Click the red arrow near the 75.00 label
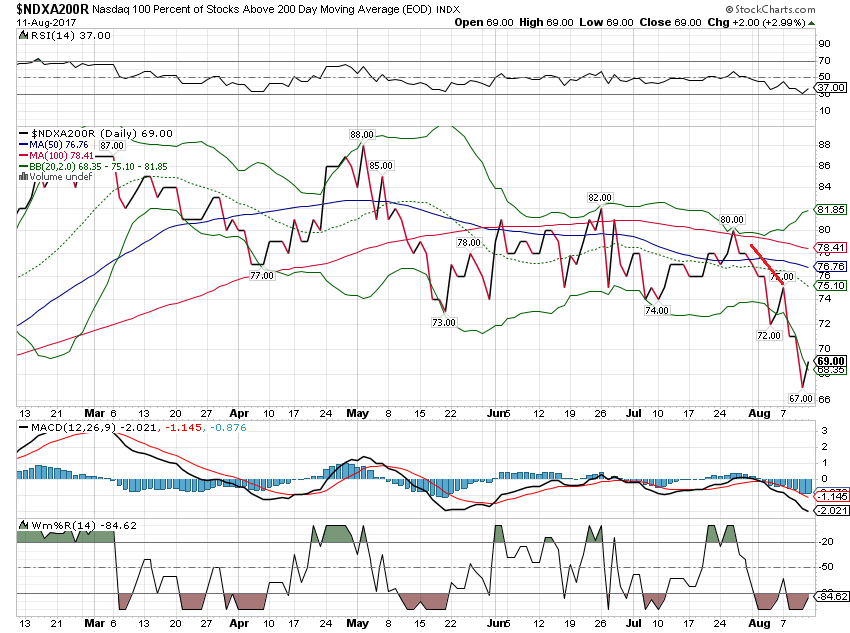850x633 pixels. pos(768,264)
